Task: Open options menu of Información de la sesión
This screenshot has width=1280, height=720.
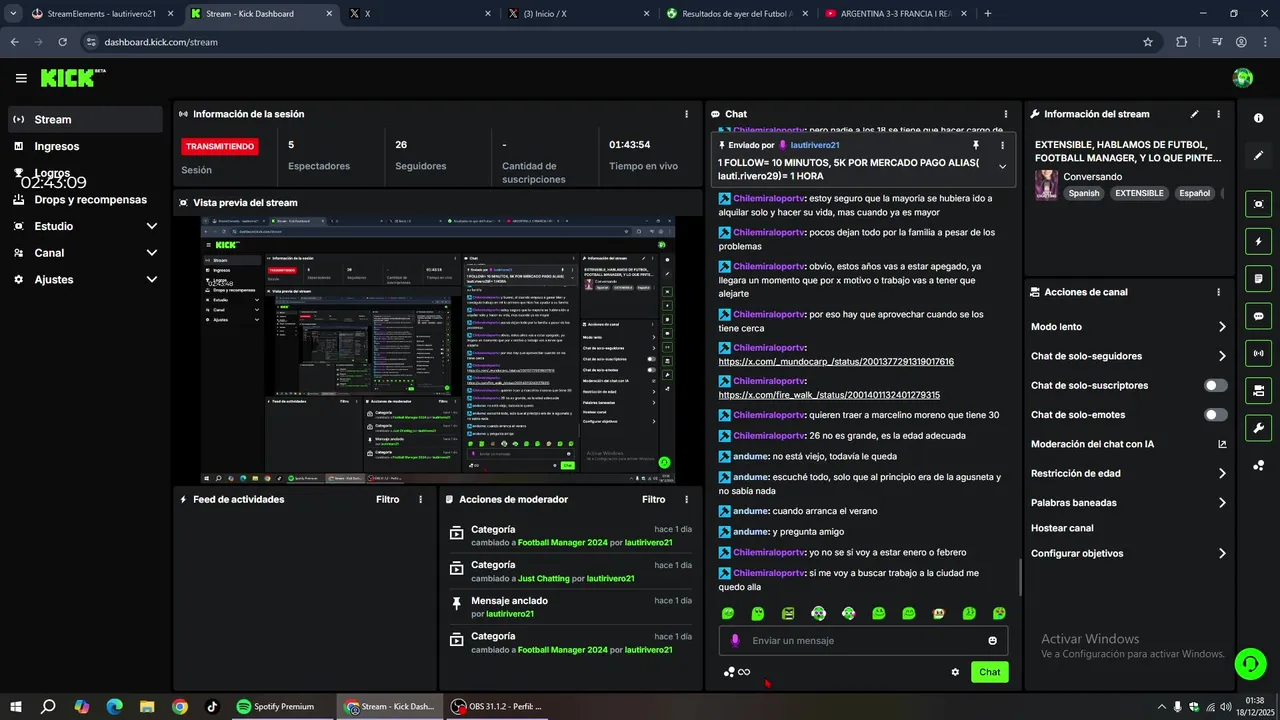Action: tap(686, 114)
